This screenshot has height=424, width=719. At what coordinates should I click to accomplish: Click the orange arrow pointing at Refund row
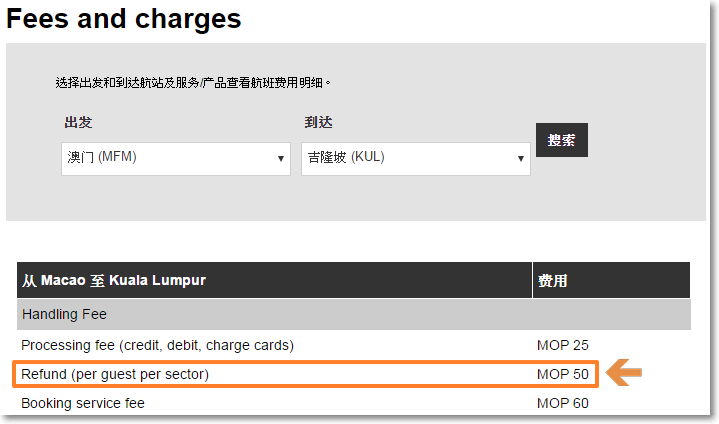tap(624, 372)
